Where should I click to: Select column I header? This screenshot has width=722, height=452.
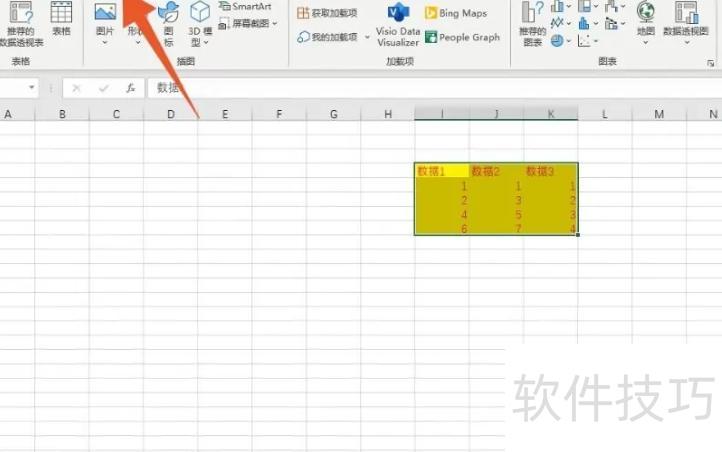[442, 114]
